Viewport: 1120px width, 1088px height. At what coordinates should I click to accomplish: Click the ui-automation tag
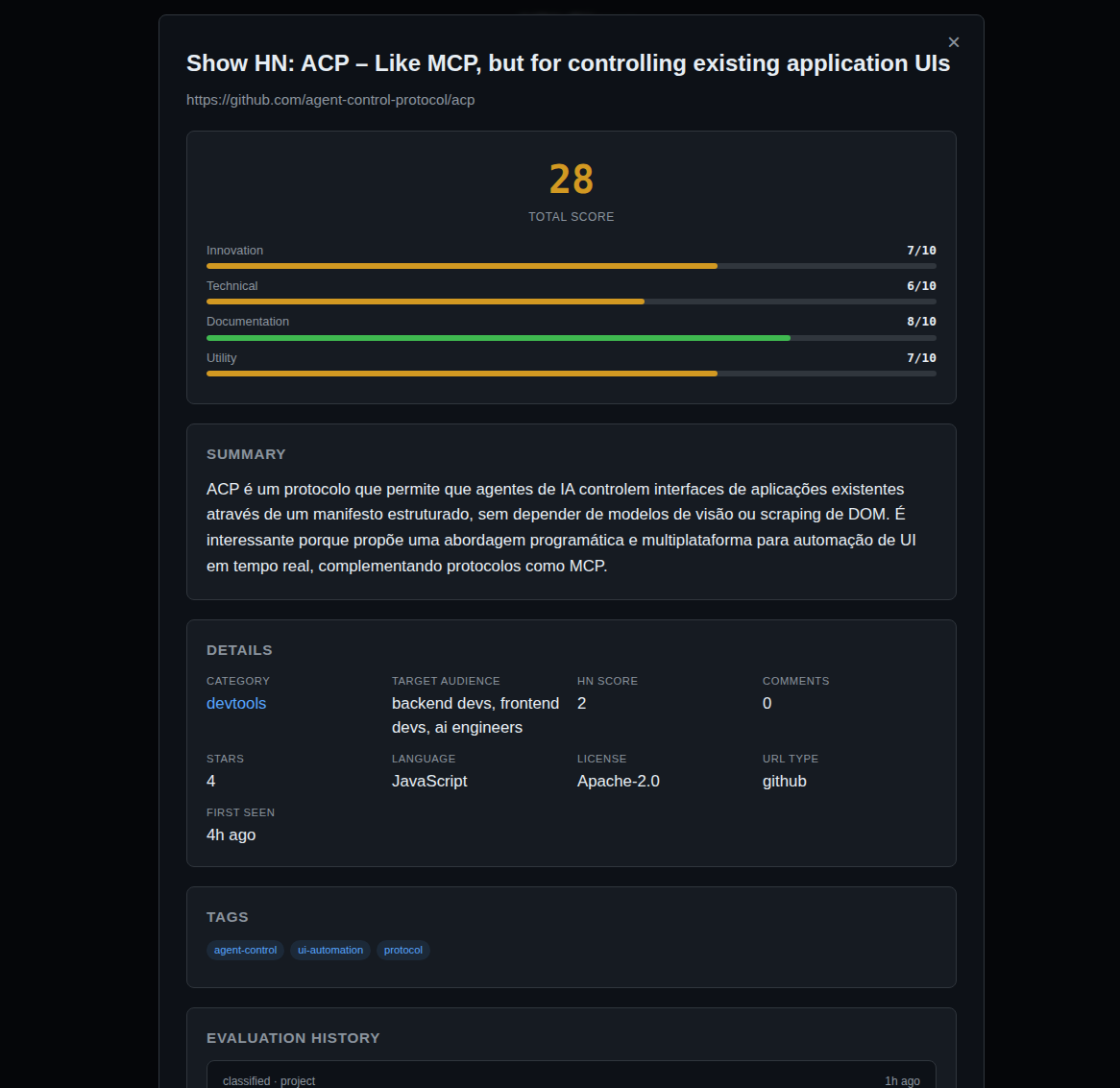pyautogui.click(x=329, y=950)
